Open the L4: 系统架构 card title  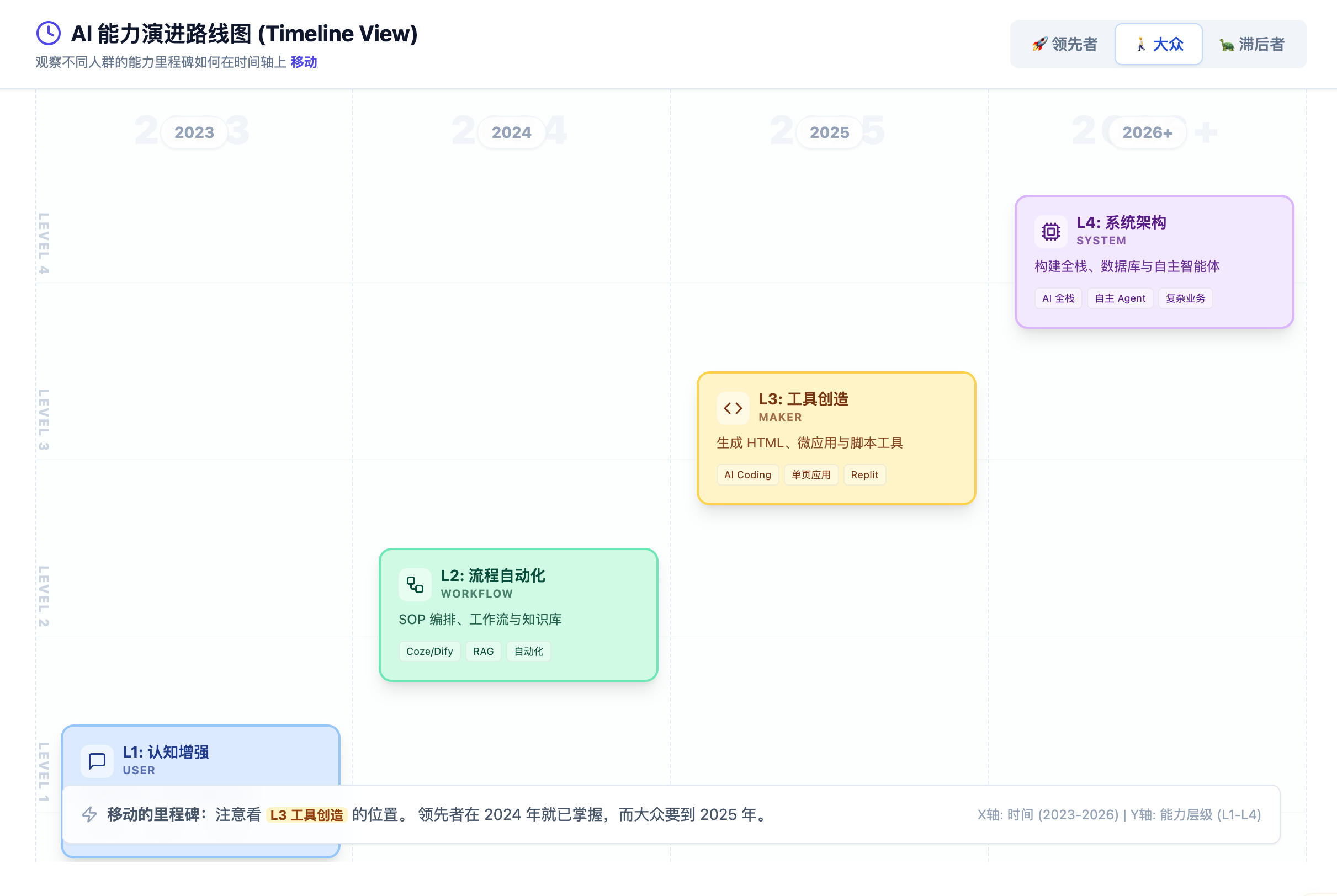(1121, 223)
